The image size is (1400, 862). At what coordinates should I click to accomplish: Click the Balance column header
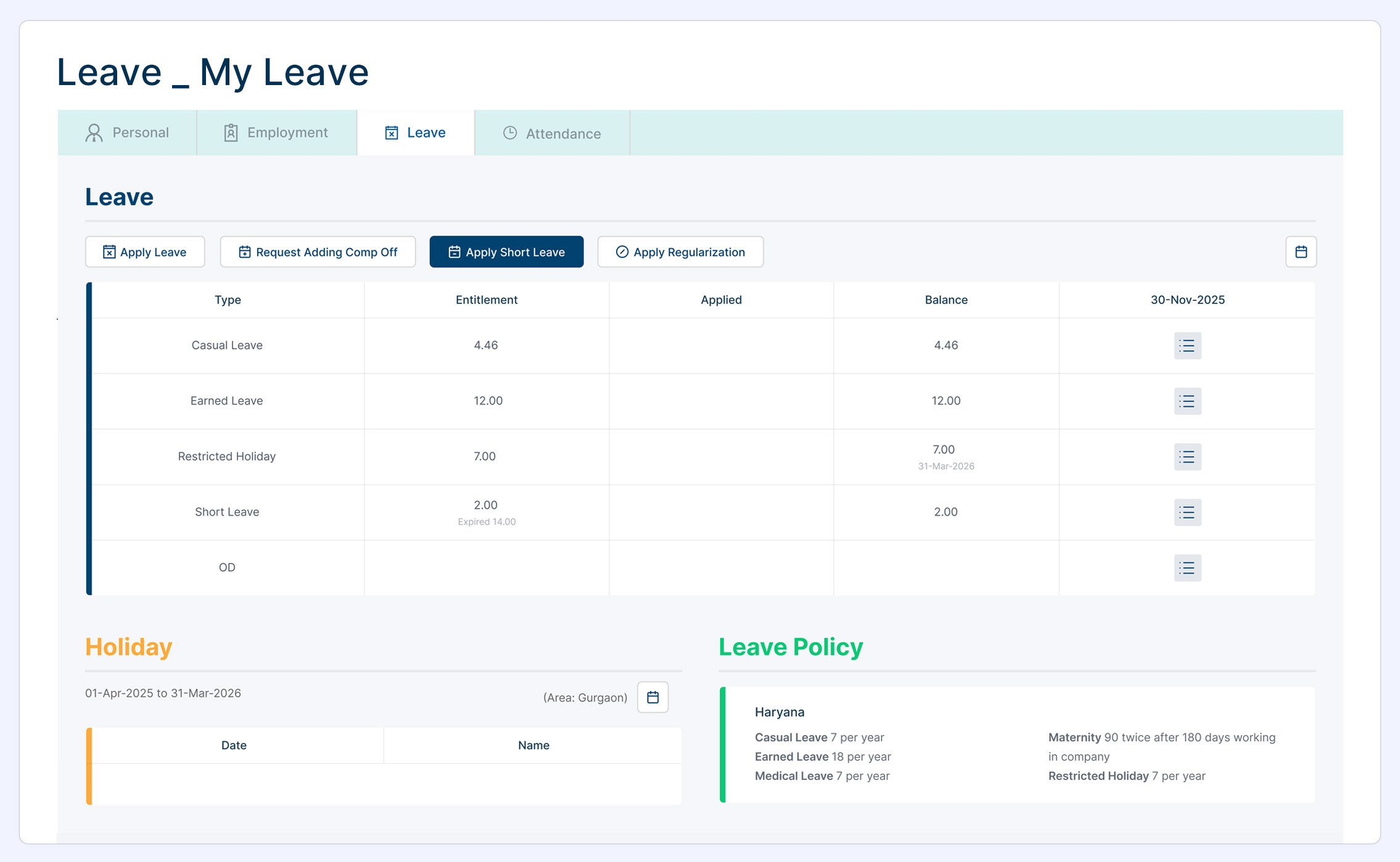point(945,300)
